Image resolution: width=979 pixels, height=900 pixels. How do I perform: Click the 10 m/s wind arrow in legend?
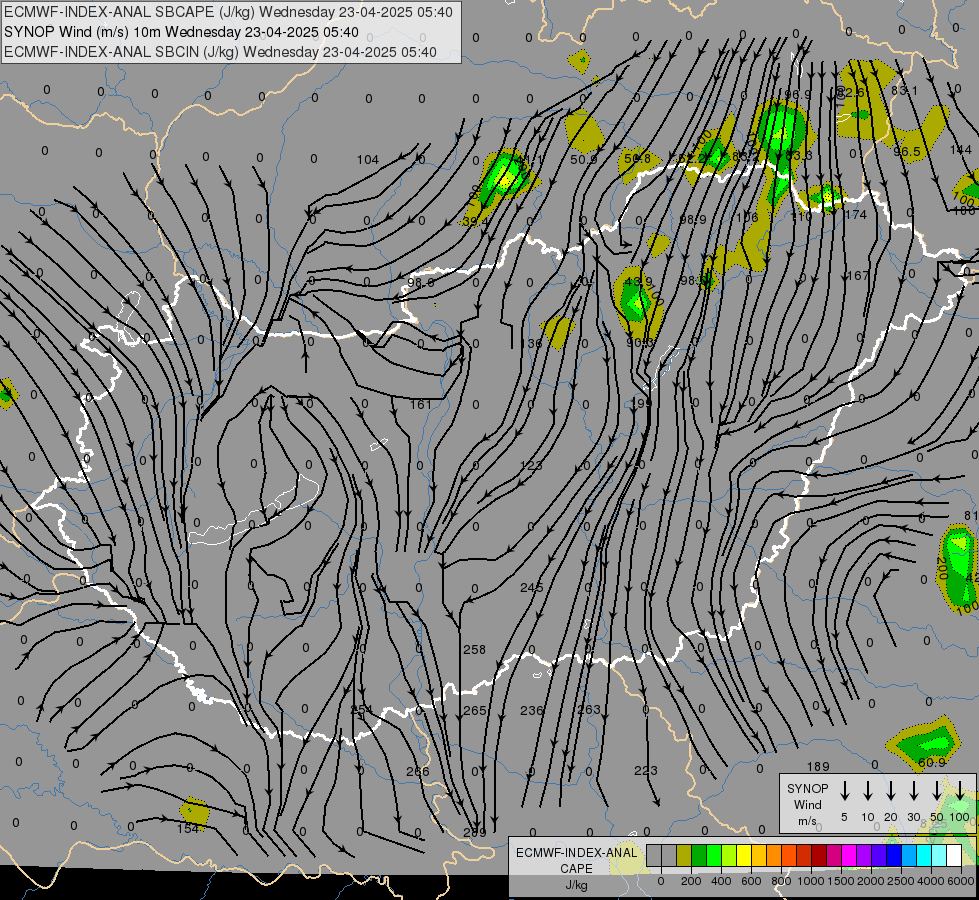pyautogui.click(x=868, y=790)
